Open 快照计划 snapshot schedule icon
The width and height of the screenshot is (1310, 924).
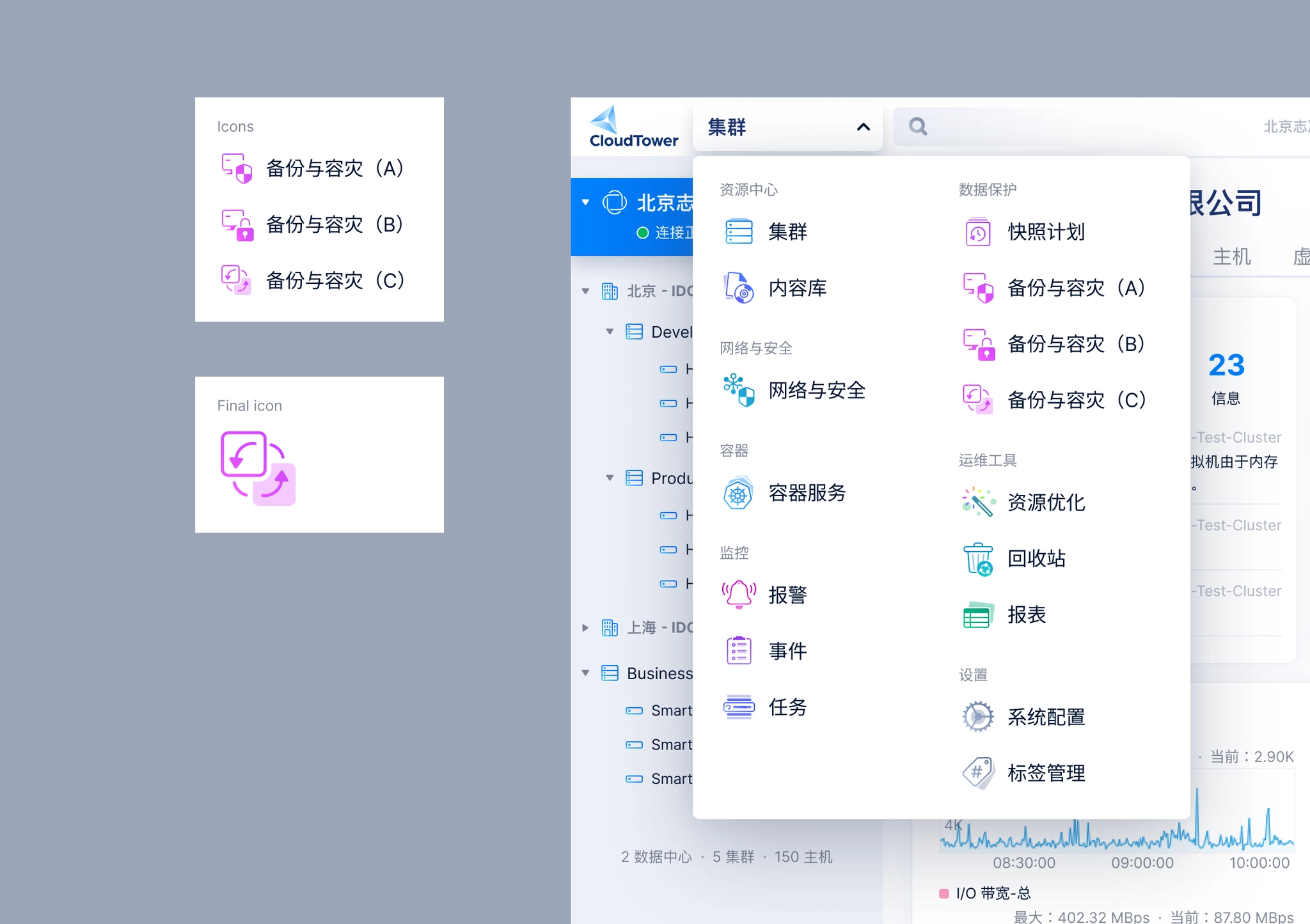(977, 231)
